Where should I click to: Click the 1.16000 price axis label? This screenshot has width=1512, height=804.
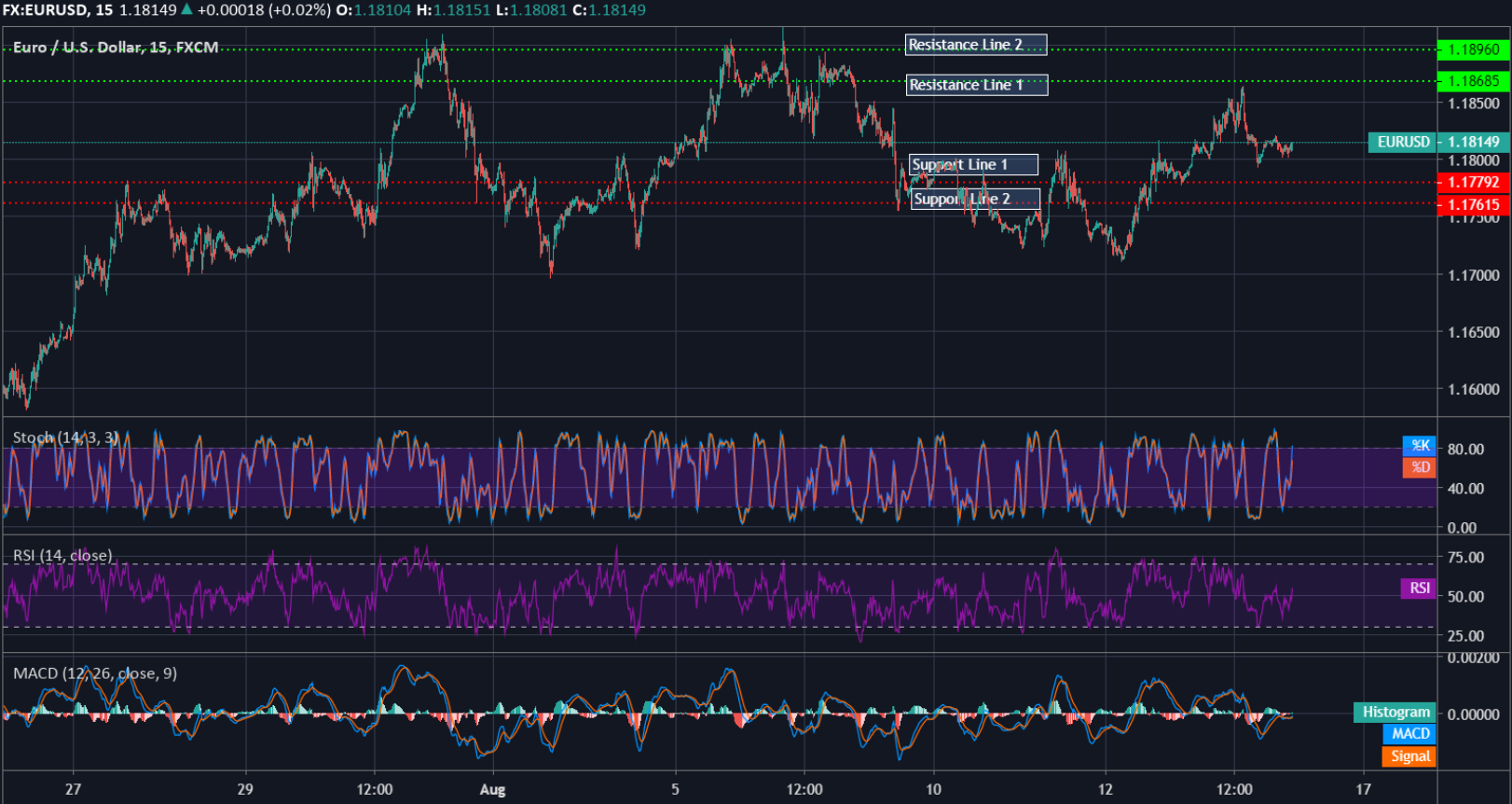pos(1474,389)
